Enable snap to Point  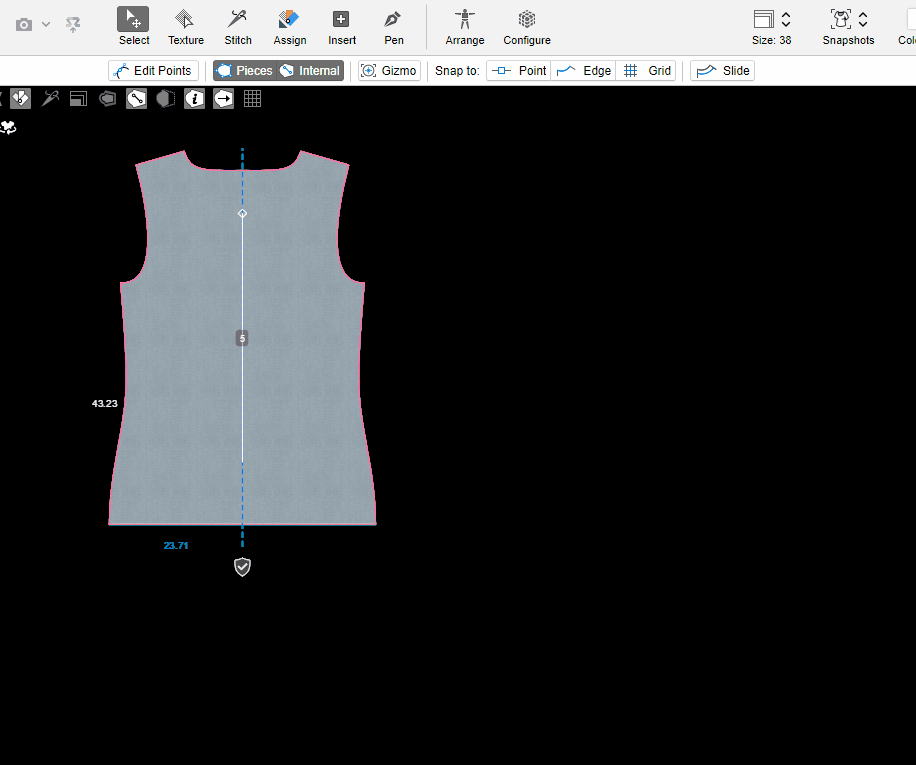(519, 71)
